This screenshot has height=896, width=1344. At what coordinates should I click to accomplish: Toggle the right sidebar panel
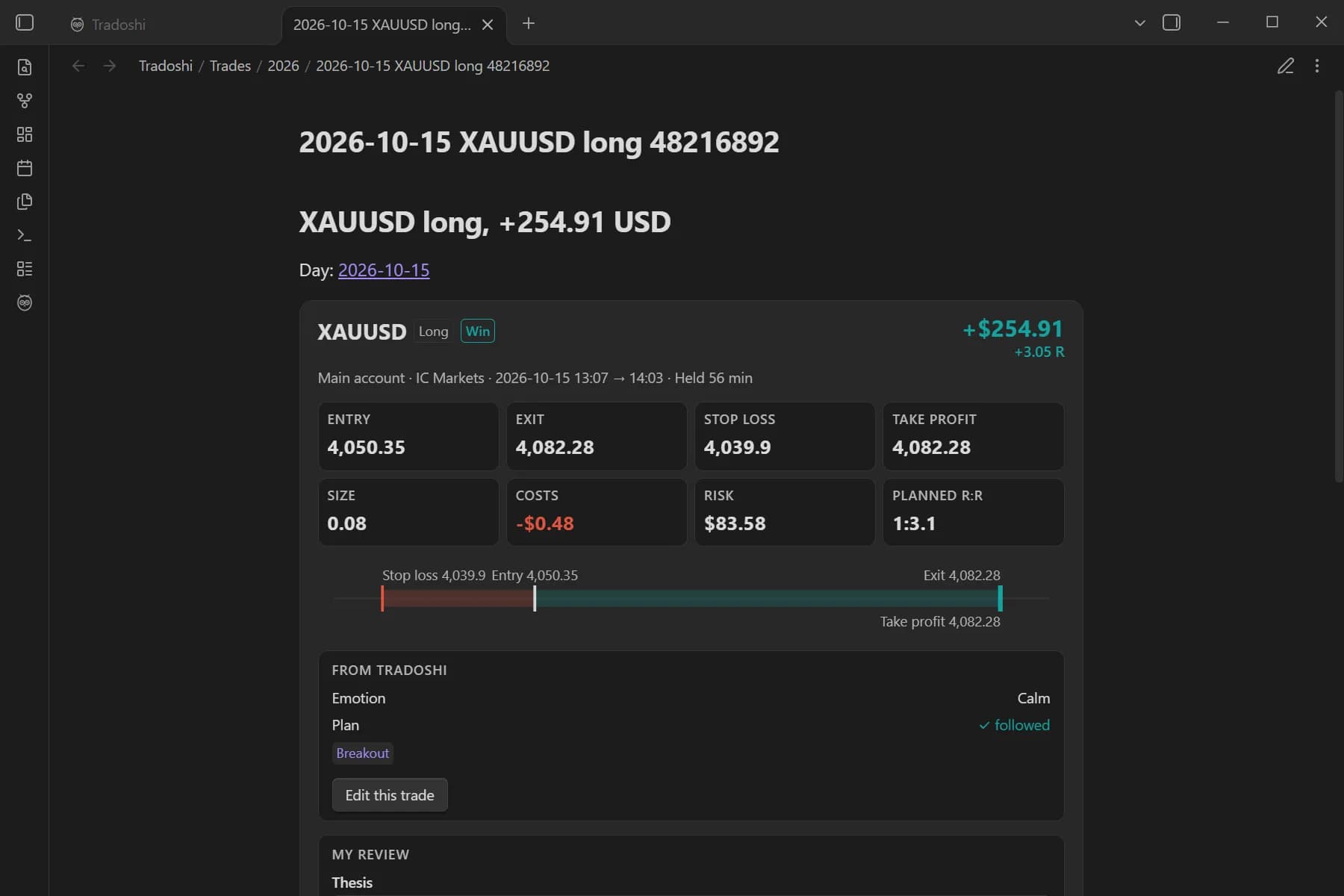point(1172,23)
